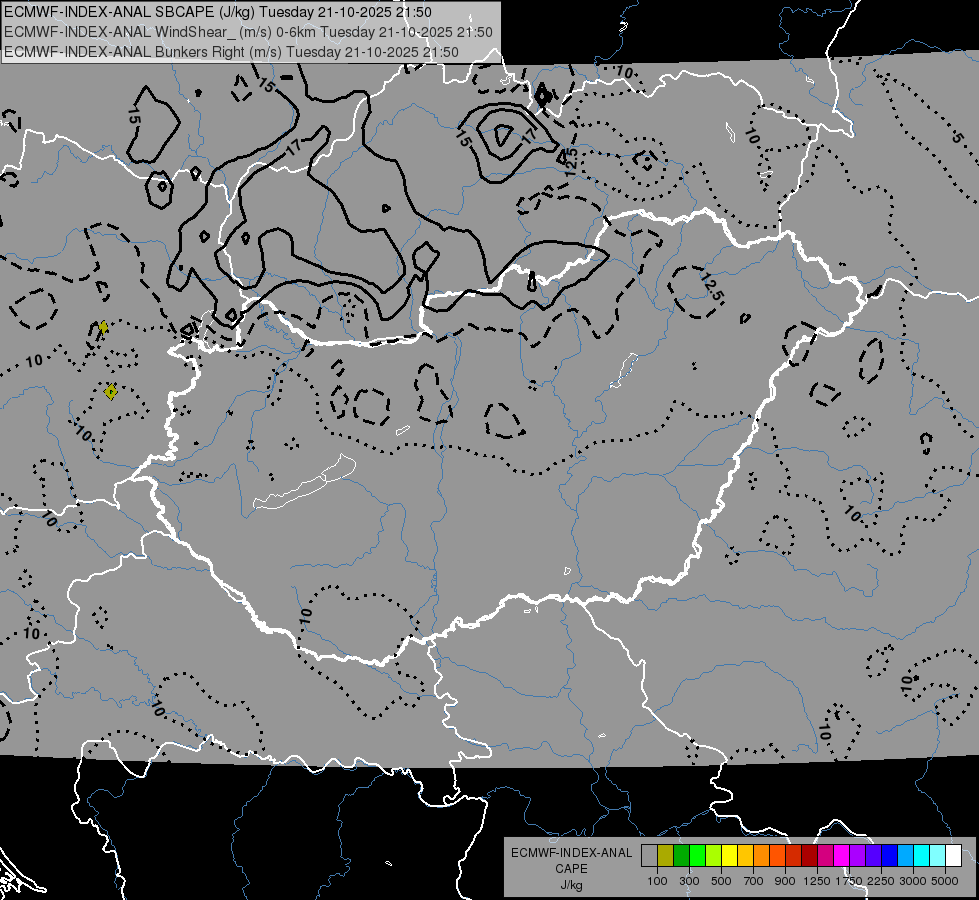Click the '500' legend value label
This screenshot has width=979, height=900.
[721, 881]
